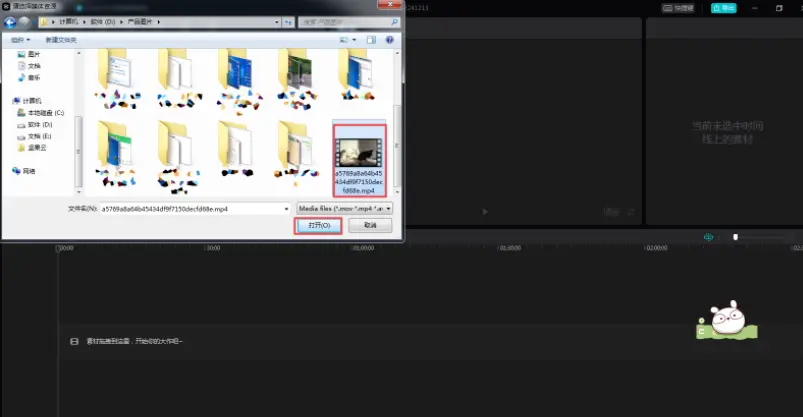
Task: Click the timeline zoom slider handle
Action: pos(735,237)
